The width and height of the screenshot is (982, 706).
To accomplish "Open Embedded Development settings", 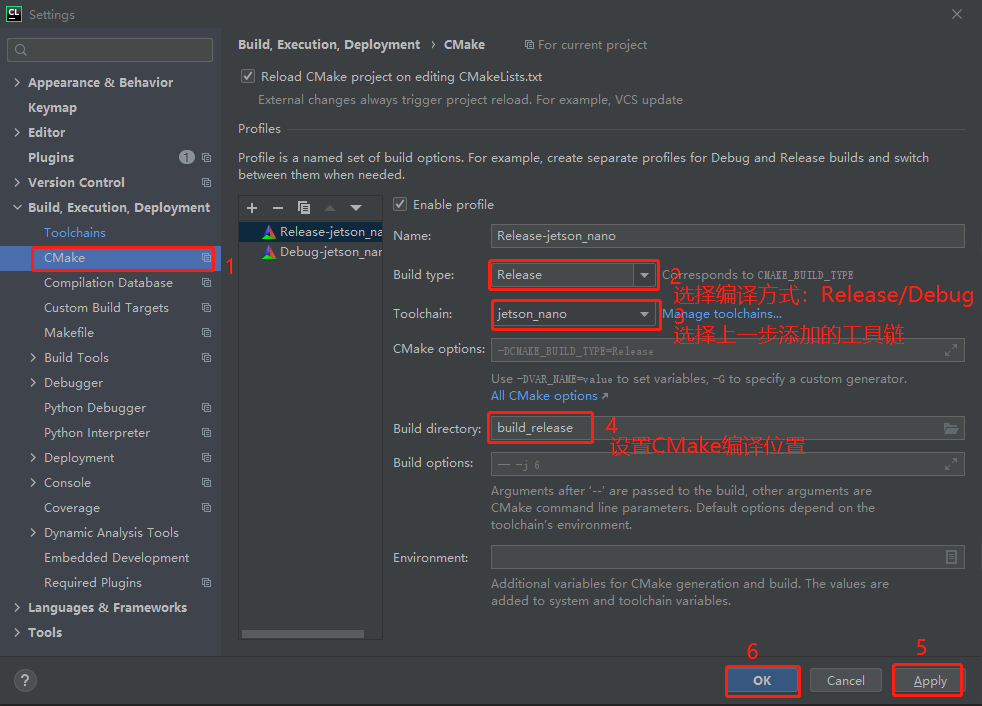I will pos(116,558).
